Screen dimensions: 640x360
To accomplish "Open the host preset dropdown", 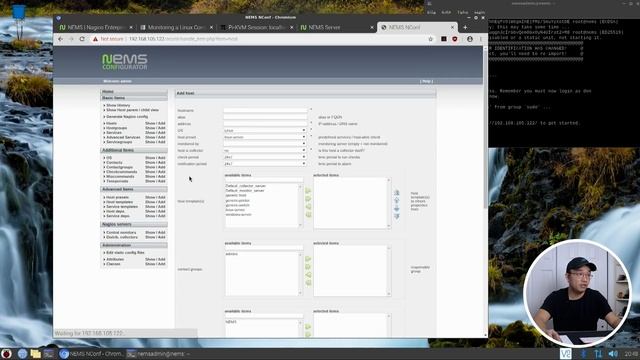I will [x=265, y=137].
